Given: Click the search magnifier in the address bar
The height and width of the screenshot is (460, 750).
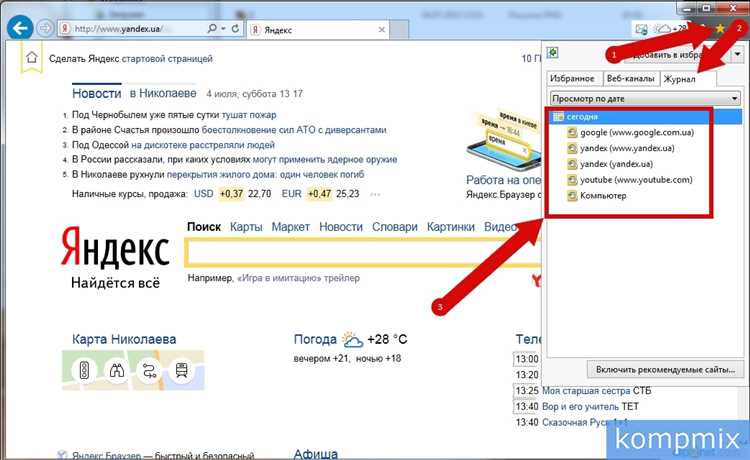Looking at the screenshot, I should (x=212, y=29).
